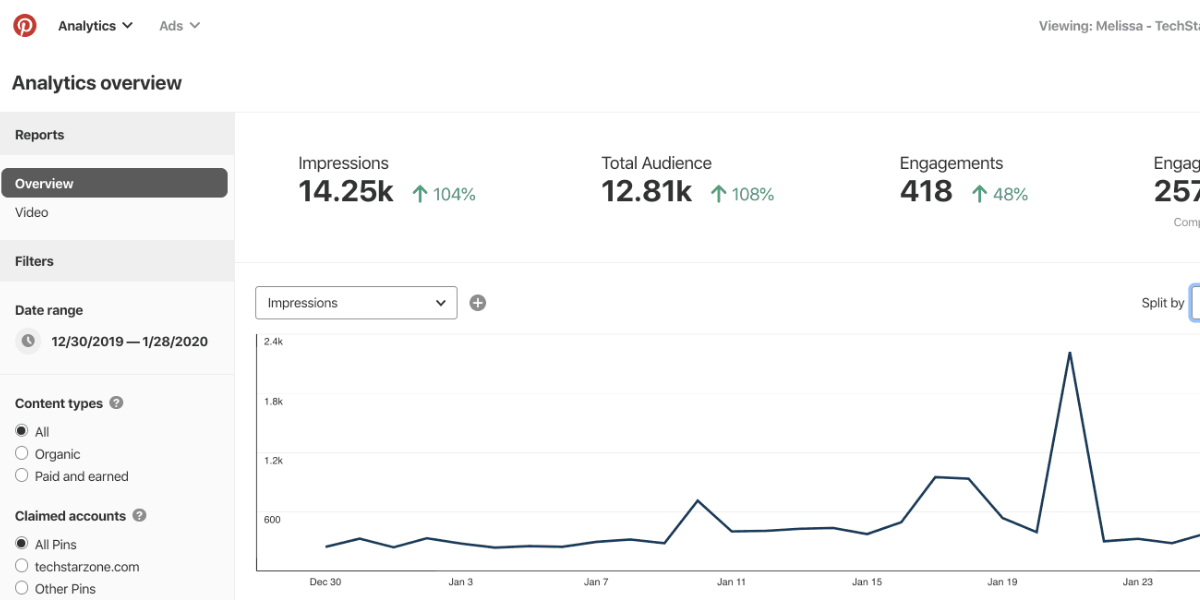Choose techstarzone.com claimed account
1200x600 pixels.
pos(22,566)
